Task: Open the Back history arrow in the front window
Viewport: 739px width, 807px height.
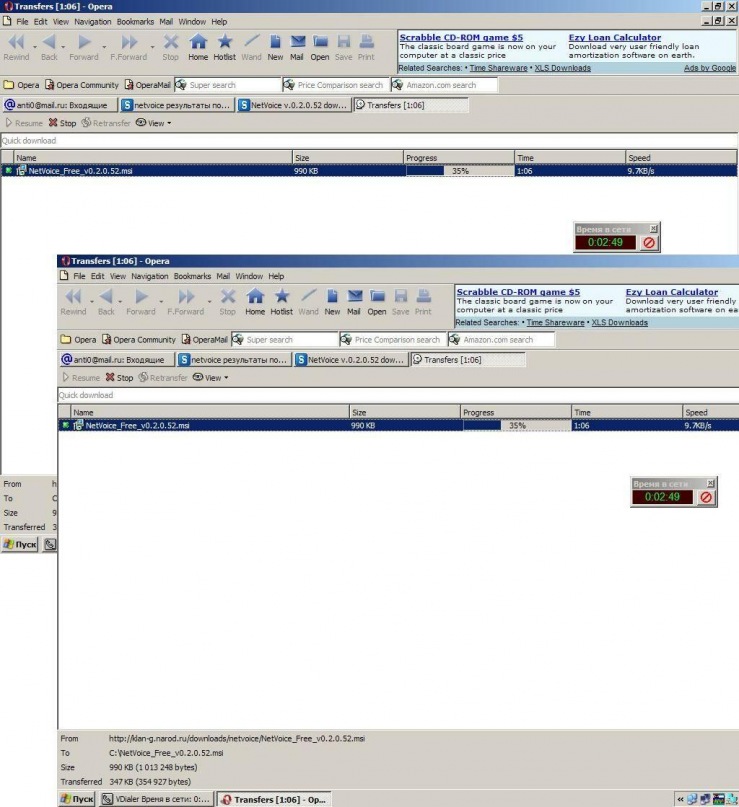Action: coord(120,301)
